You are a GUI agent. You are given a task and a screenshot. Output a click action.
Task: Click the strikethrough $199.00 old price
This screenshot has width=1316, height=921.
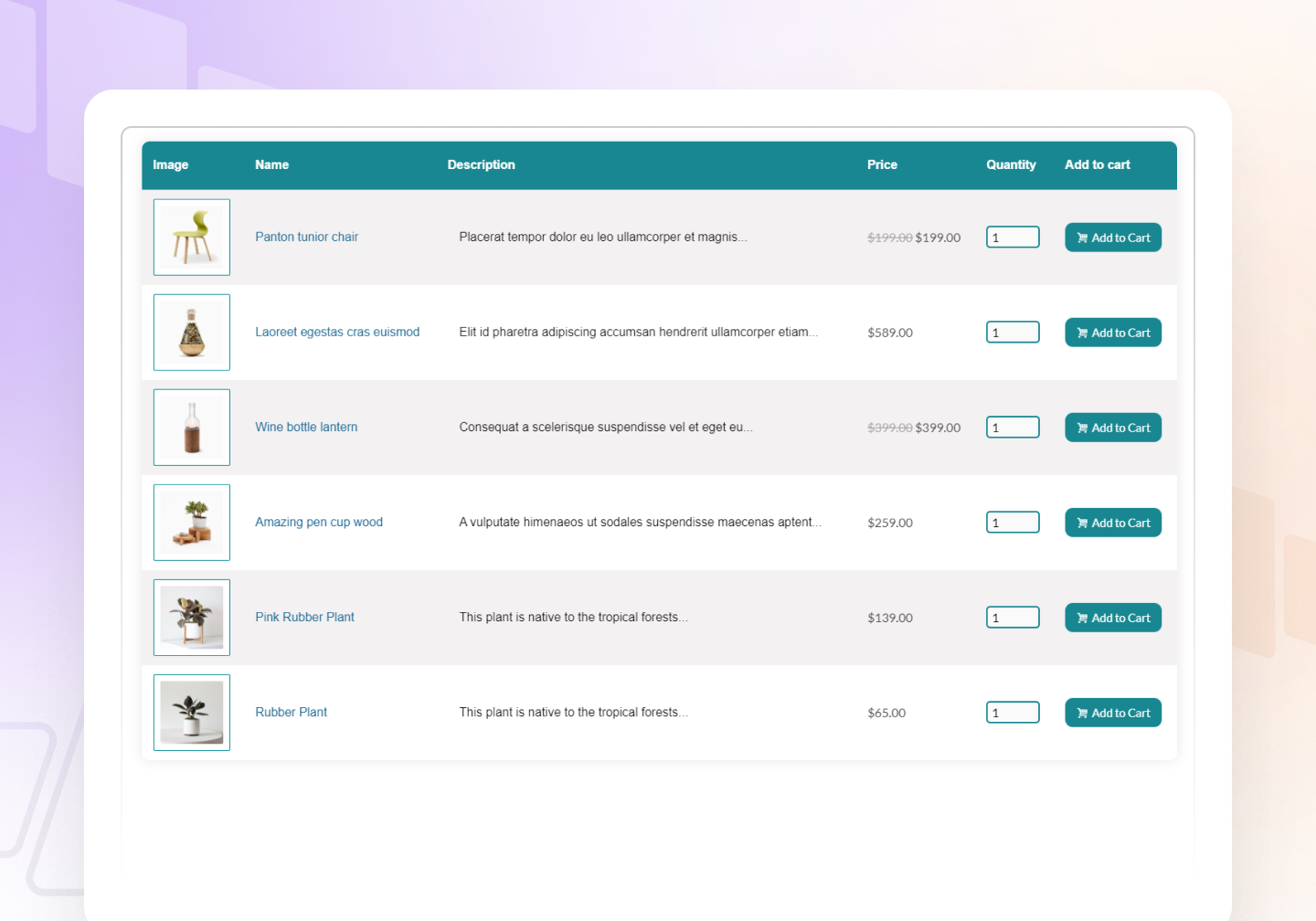[x=889, y=238]
